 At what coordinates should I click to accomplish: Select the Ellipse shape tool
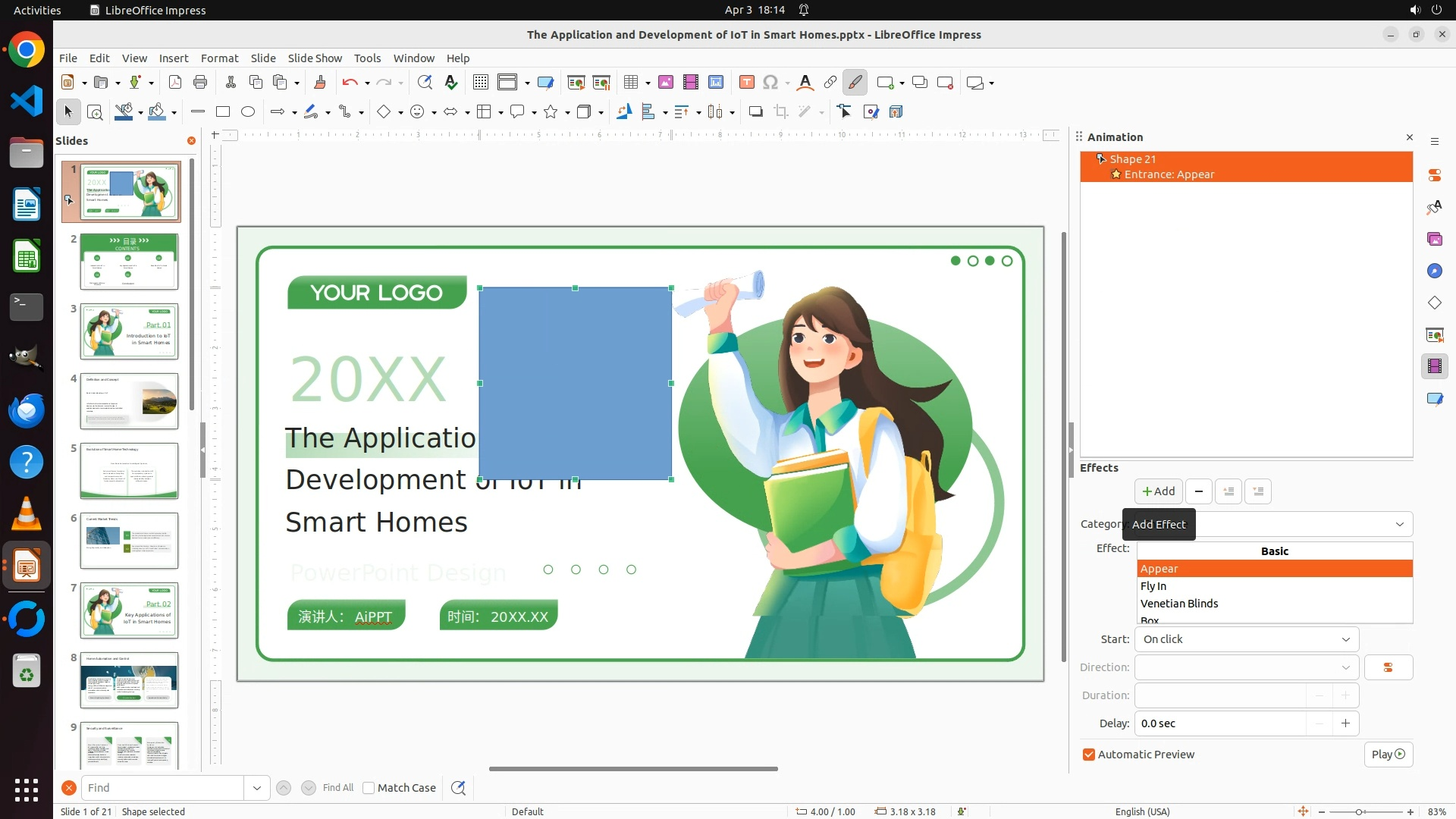[248, 112]
